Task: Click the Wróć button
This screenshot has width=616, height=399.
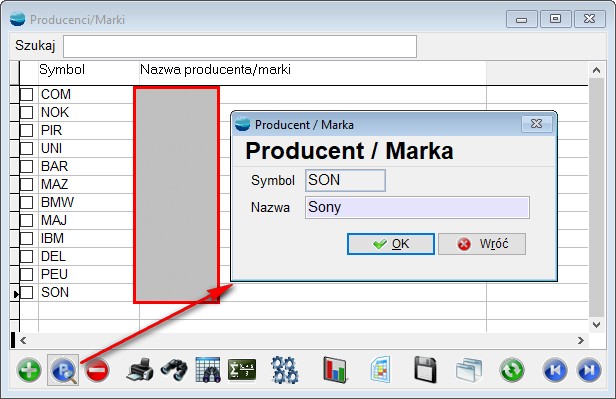Action: (x=482, y=244)
